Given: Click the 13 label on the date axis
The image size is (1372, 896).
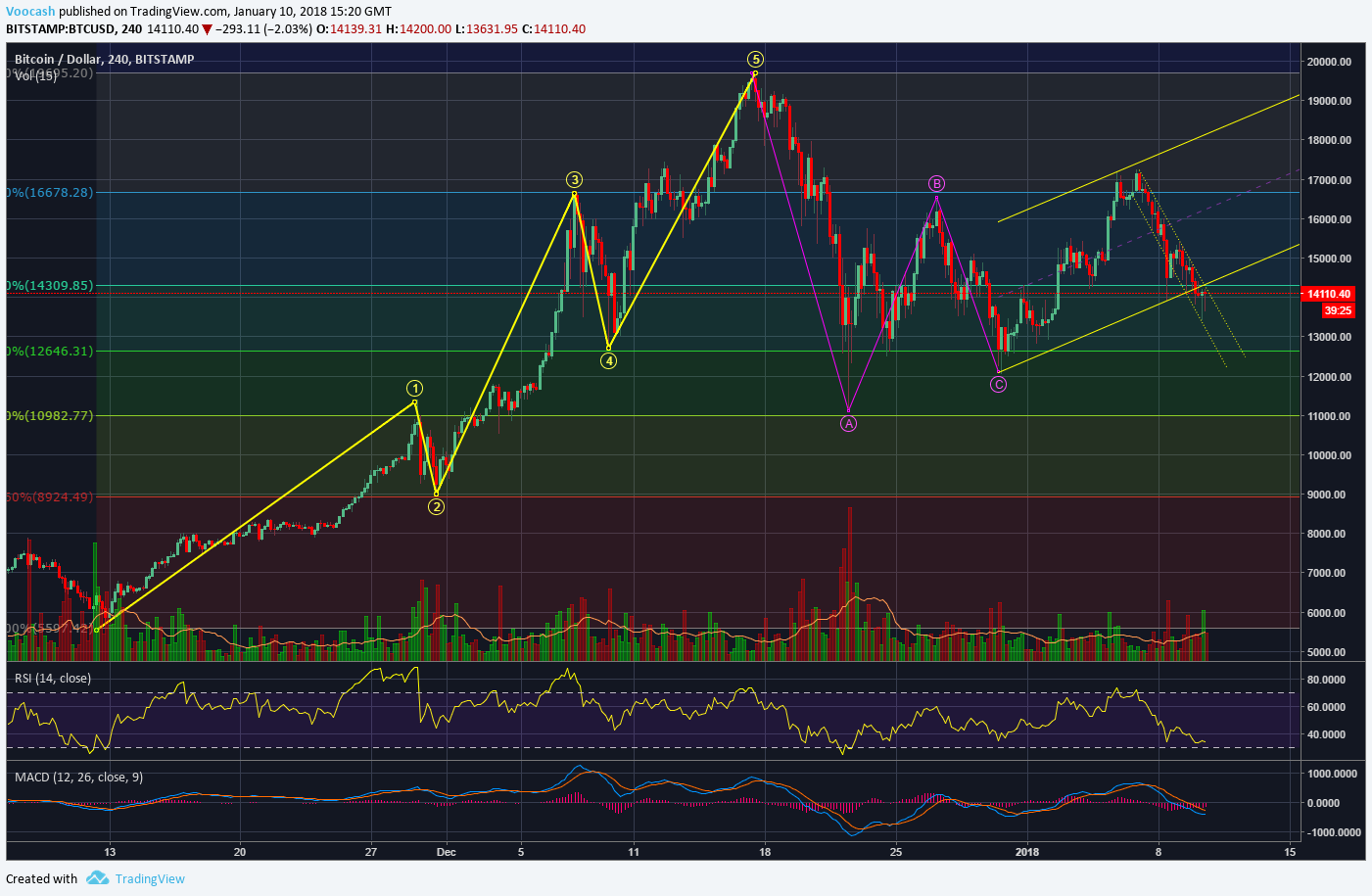Looking at the screenshot, I should [110, 852].
